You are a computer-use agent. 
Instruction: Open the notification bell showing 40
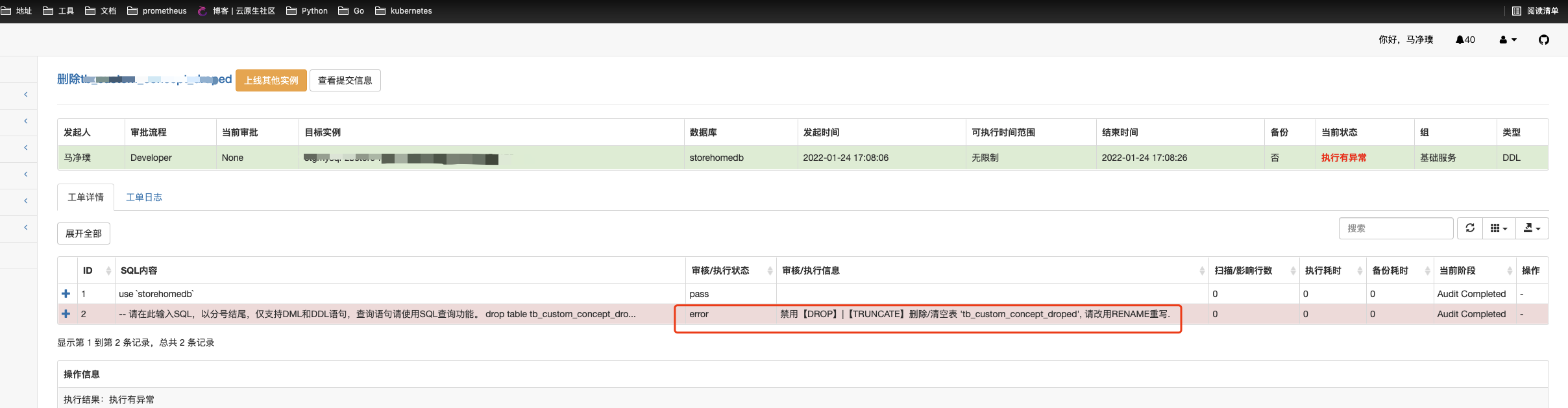(x=1465, y=40)
